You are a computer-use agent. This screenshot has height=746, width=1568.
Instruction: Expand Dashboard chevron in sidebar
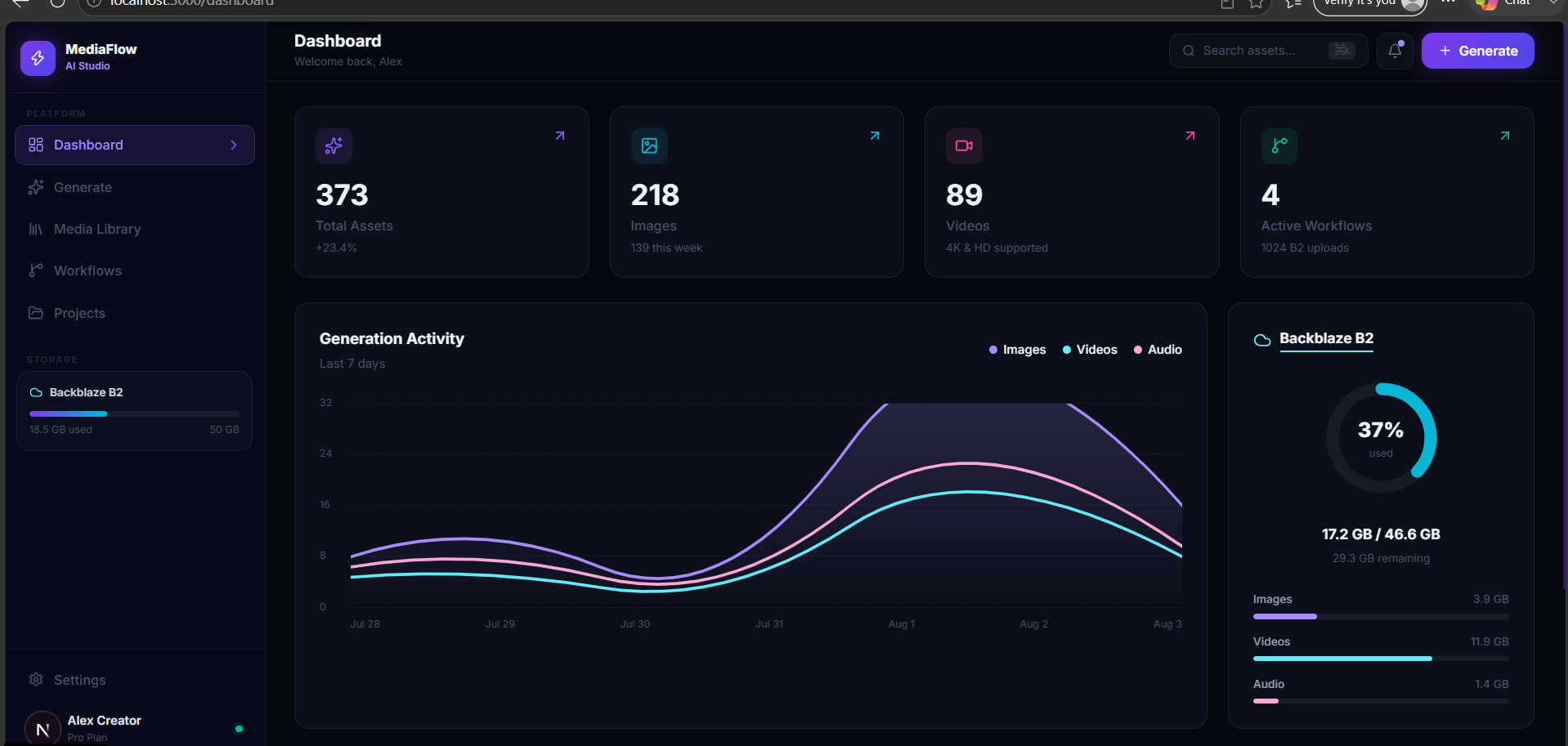pyautogui.click(x=234, y=145)
